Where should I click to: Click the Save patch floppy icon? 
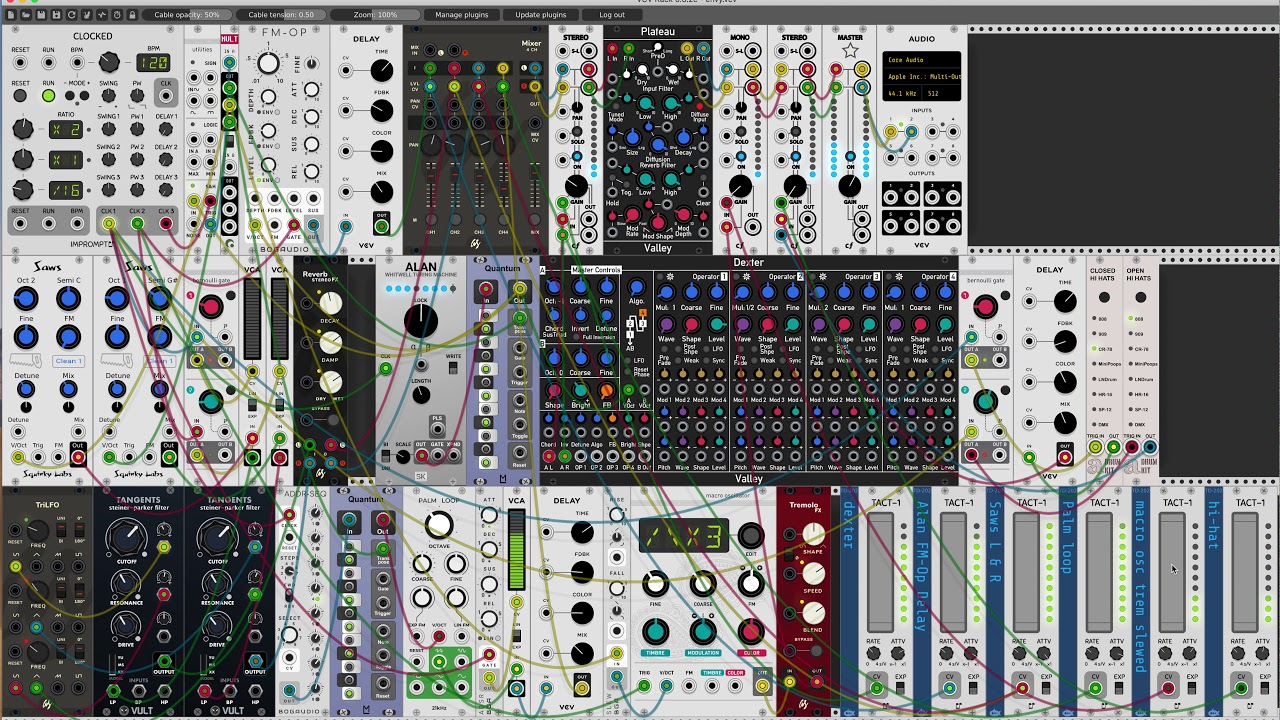[41, 15]
